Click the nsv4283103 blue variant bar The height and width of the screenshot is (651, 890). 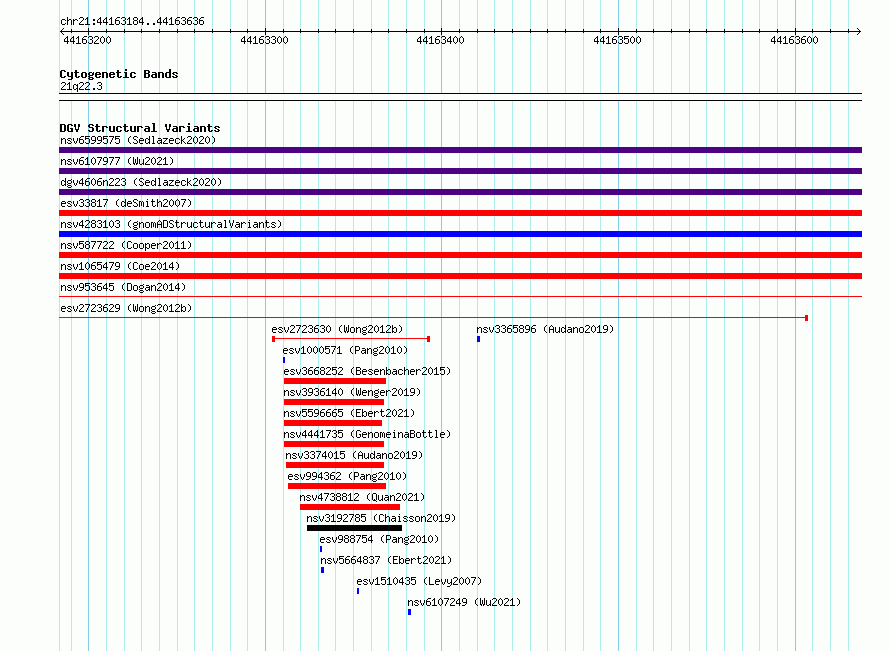[460, 234]
